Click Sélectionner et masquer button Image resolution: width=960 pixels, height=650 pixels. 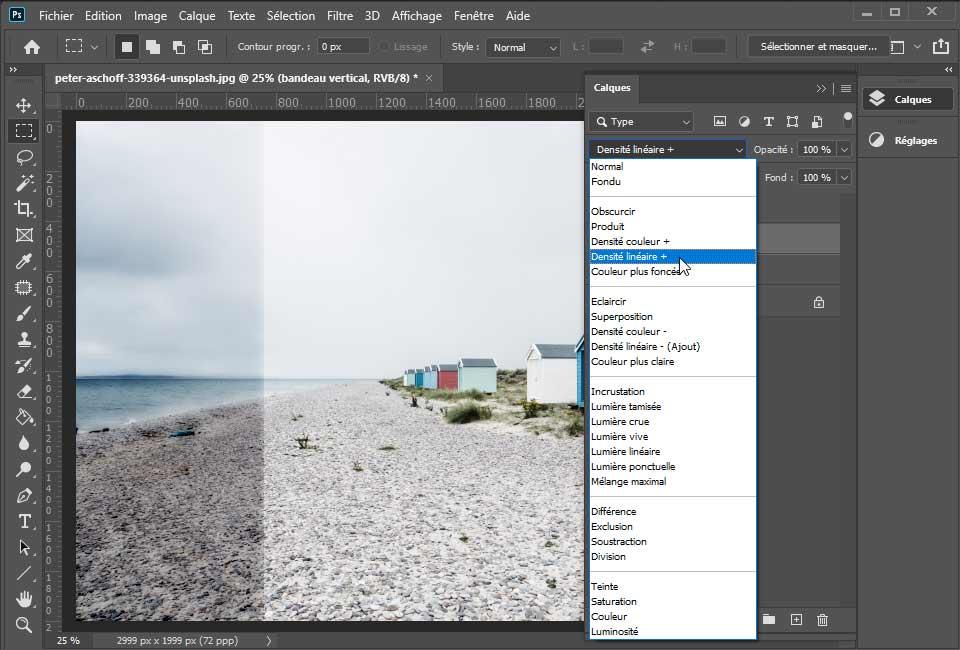pos(819,47)
